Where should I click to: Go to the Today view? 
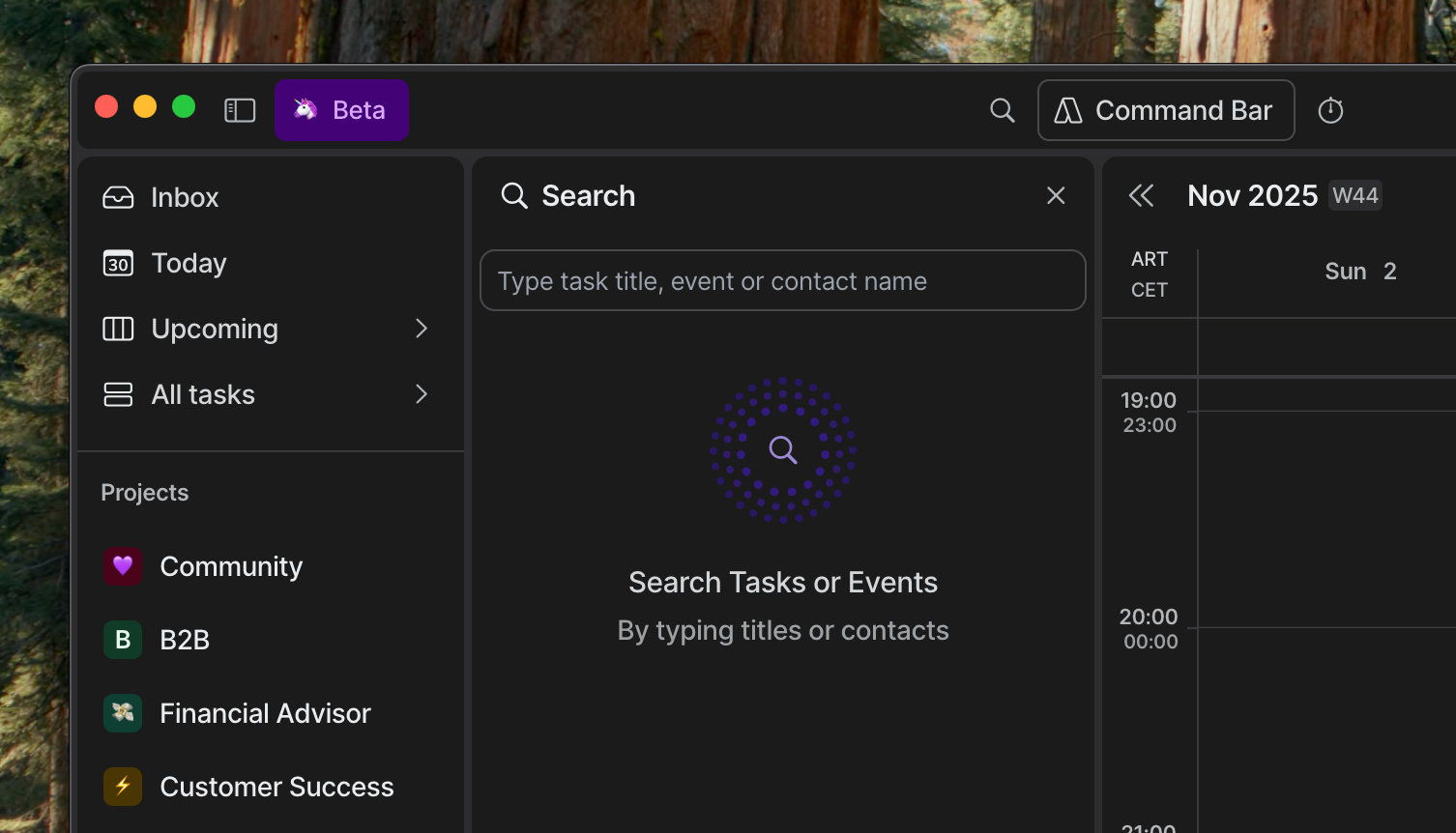tap(189, 263)
